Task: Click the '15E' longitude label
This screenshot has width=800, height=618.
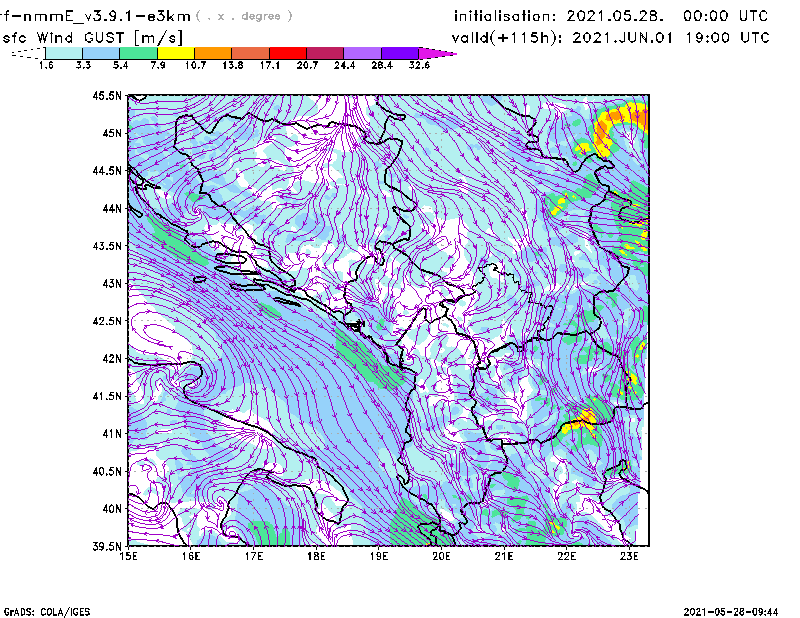Action: pyautogui.click(x=128, y=556)
